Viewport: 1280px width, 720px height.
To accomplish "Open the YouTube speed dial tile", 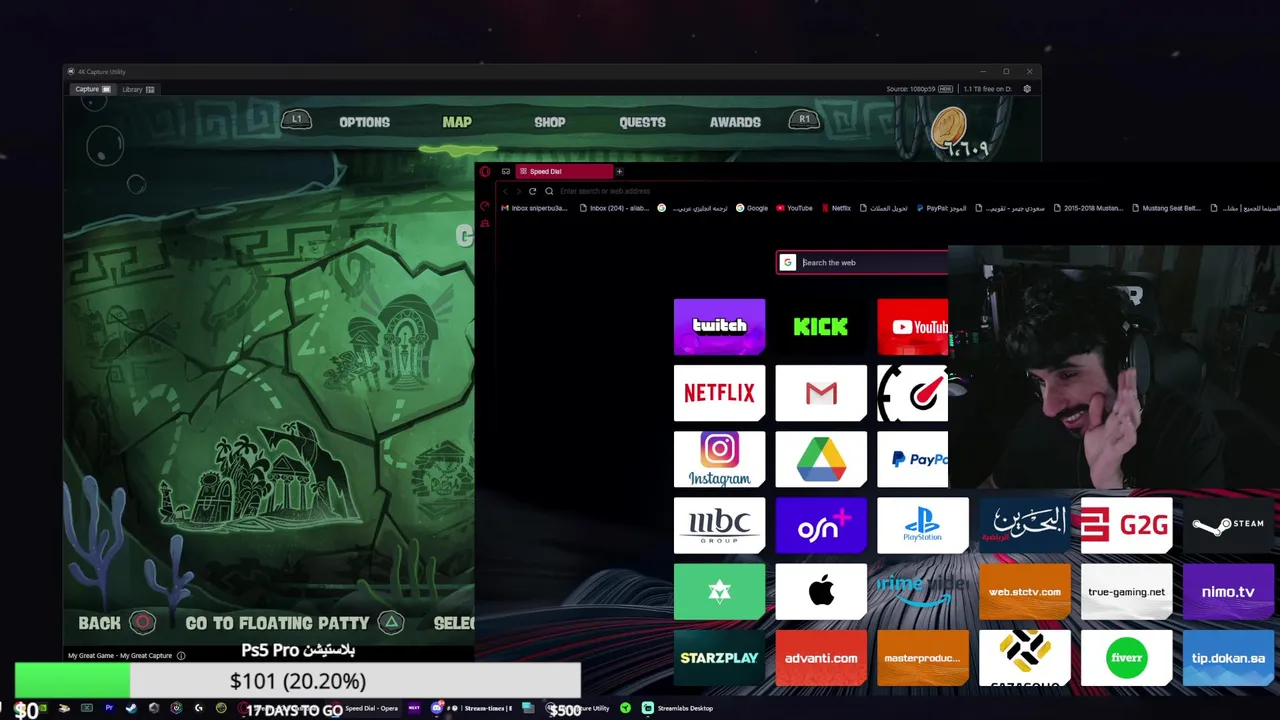I will 912,326.
